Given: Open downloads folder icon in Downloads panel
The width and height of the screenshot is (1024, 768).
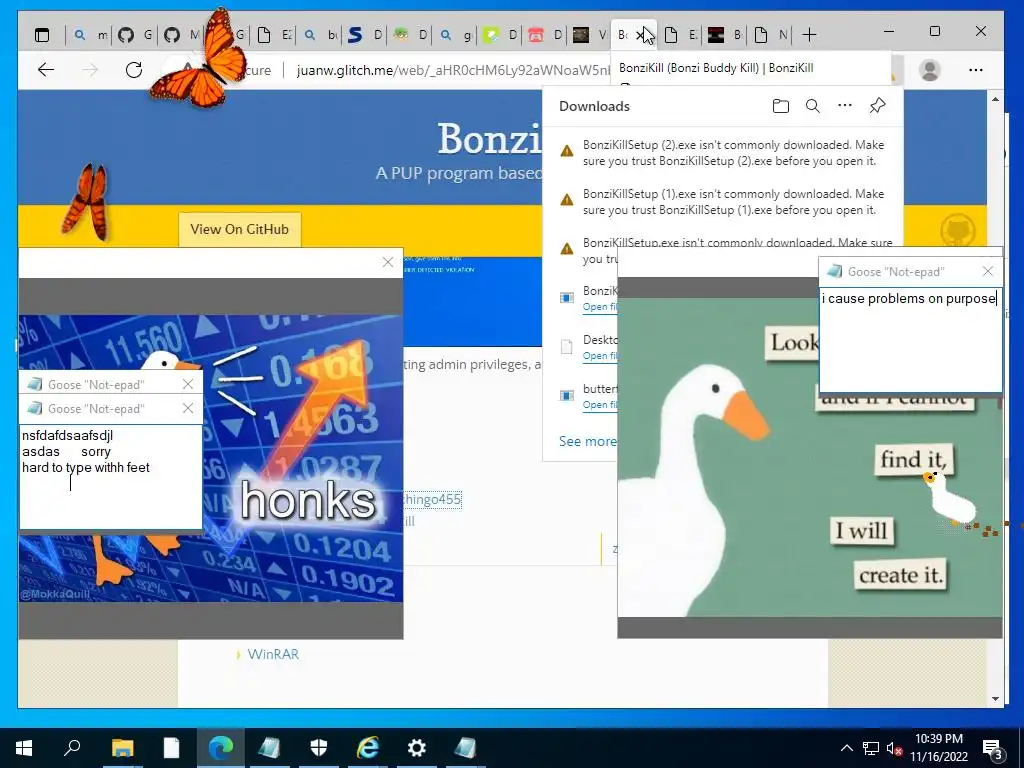Looking at the screenshot, I should point(780,106).
